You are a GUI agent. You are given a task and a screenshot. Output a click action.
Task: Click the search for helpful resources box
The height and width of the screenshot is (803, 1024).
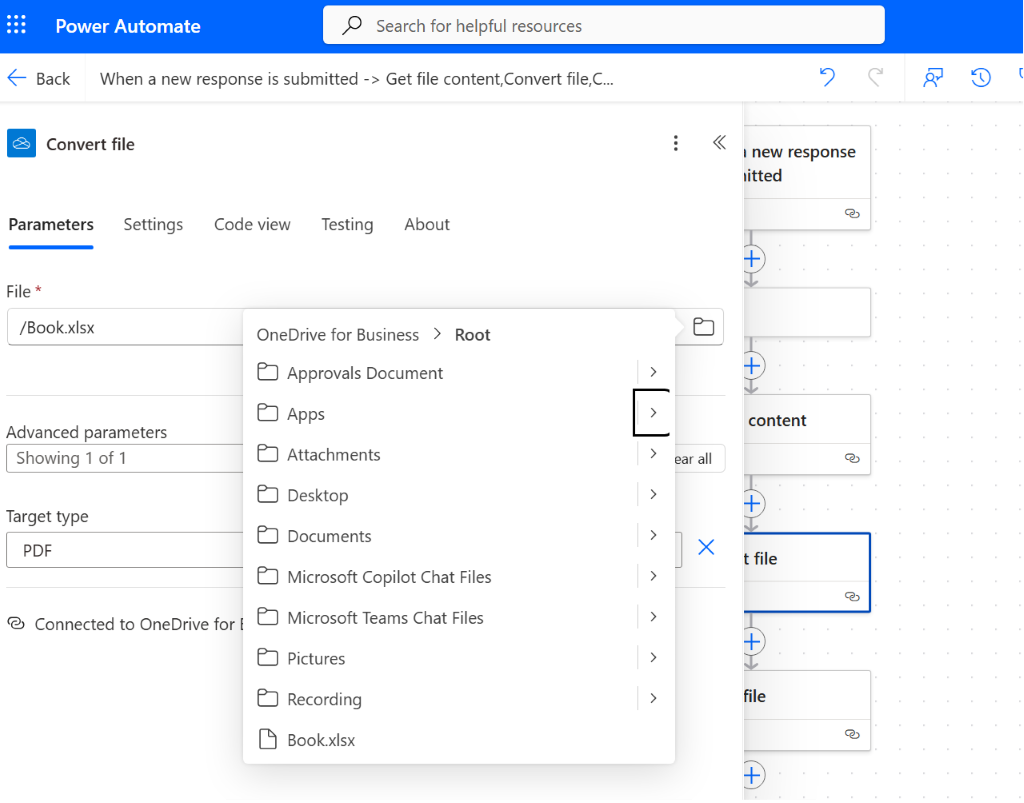click(x=603, y=25)
